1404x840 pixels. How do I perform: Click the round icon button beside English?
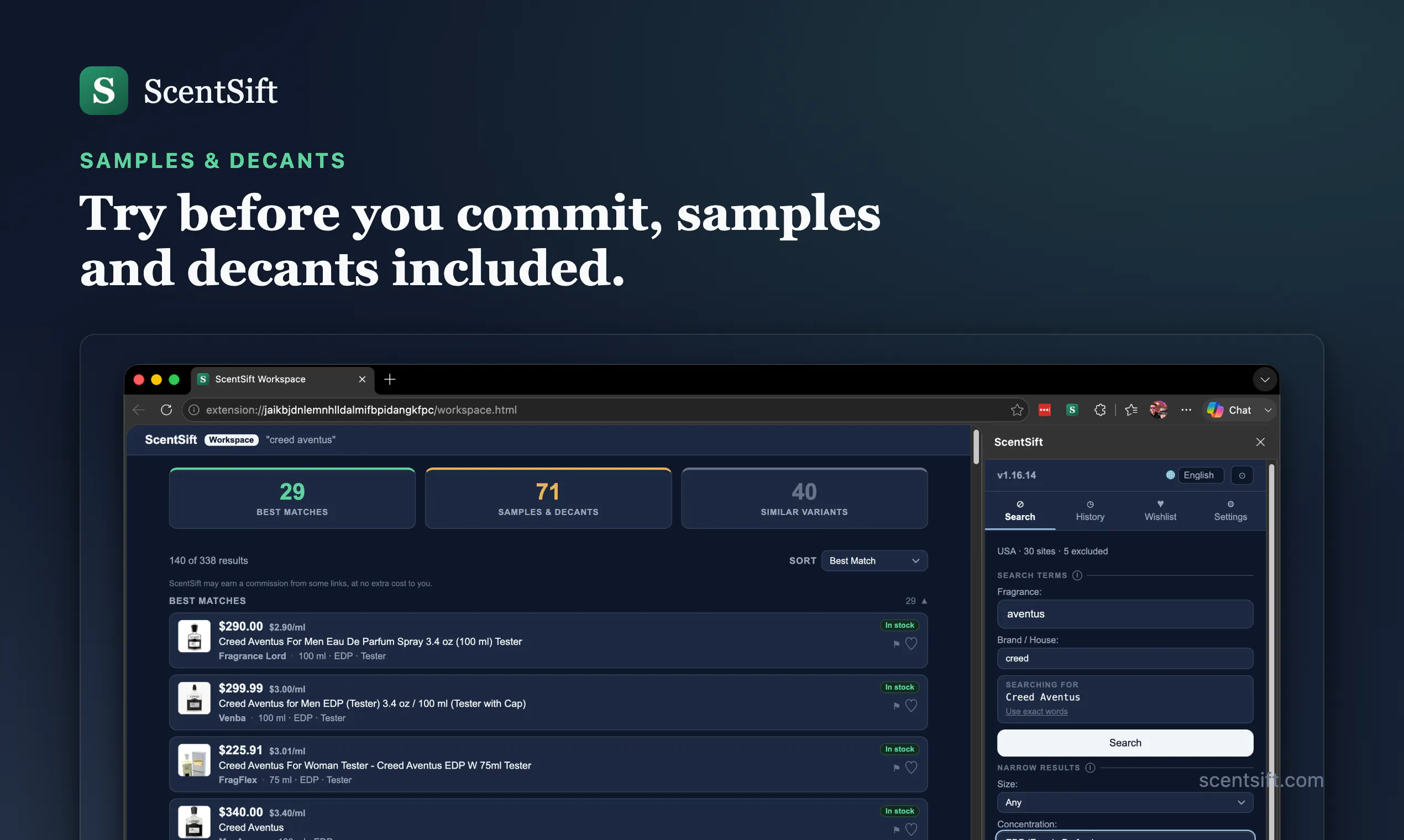point(1241,475)
